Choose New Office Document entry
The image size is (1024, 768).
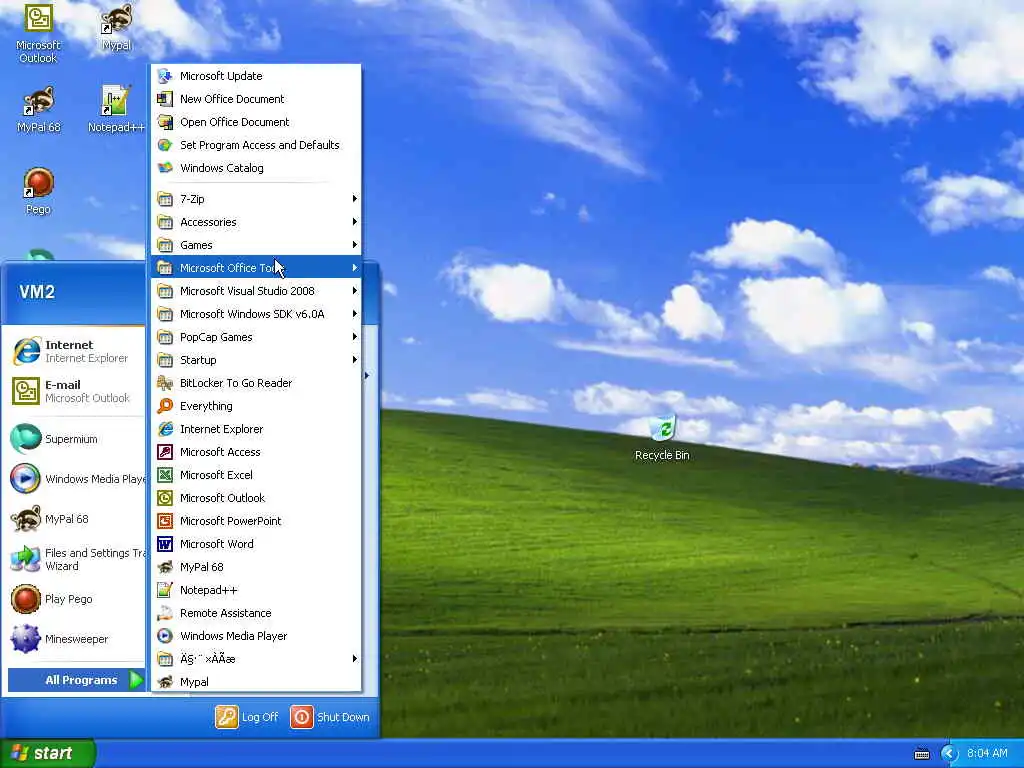point(256,99)
